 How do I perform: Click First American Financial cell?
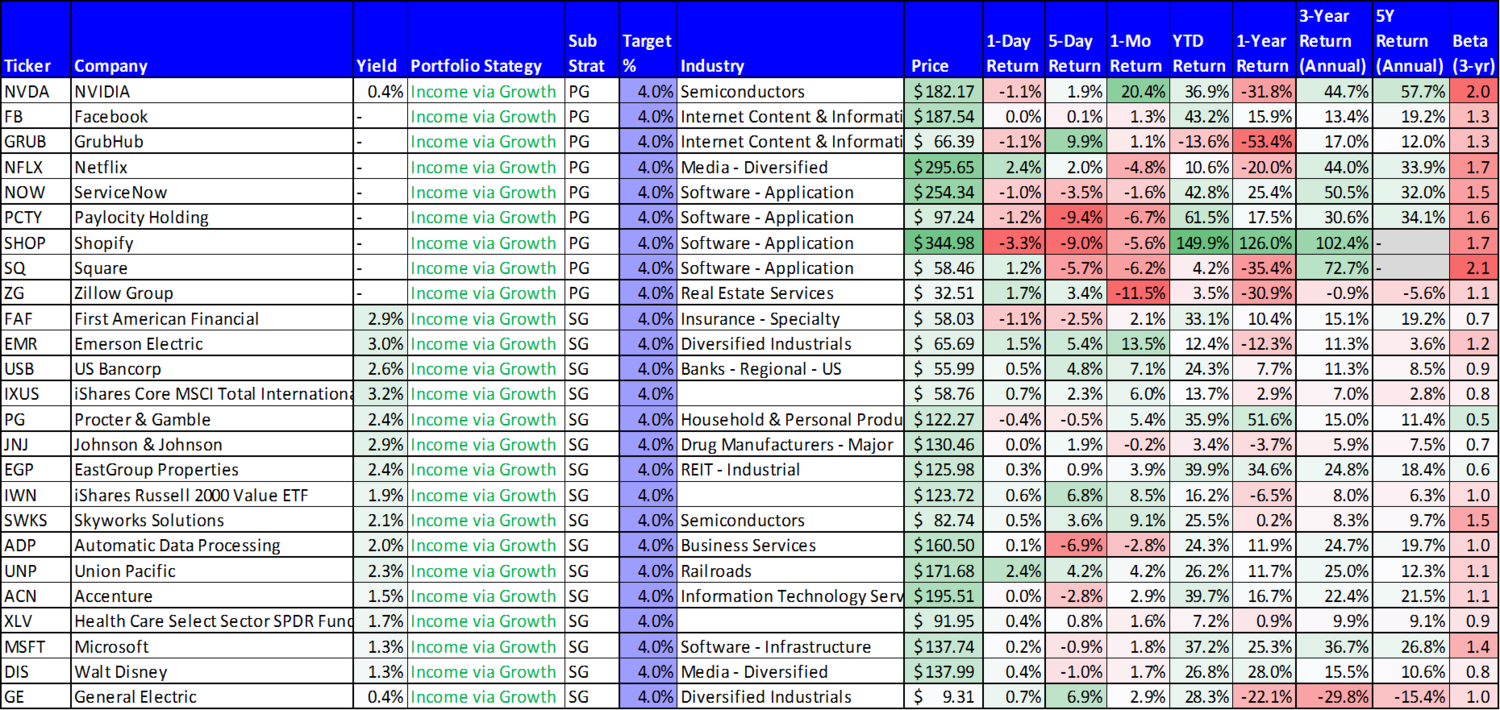coord(212,319)
